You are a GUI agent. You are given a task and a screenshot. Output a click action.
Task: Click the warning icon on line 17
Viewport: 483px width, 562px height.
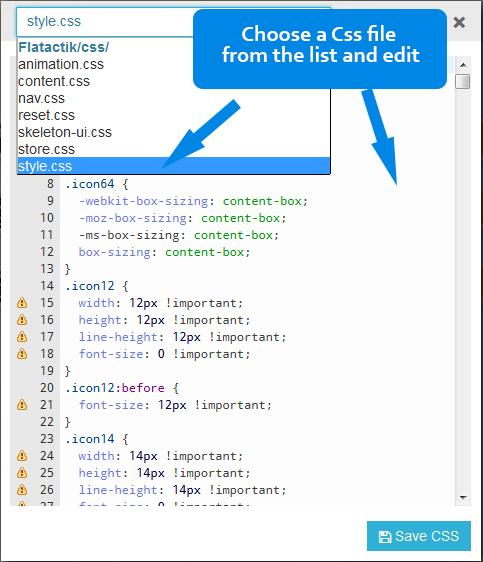(22, 337)
